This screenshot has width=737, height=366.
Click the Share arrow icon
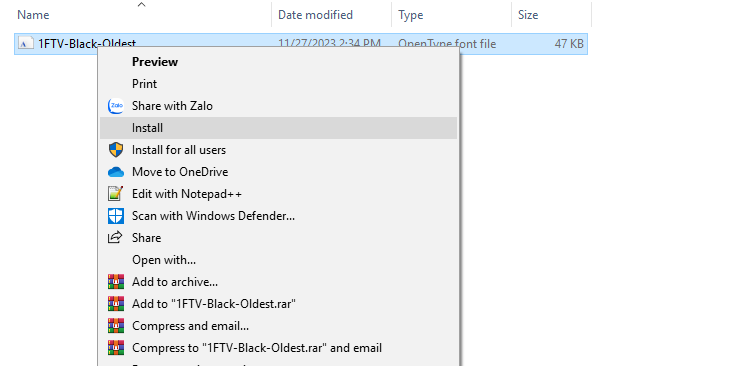point(115,237)
